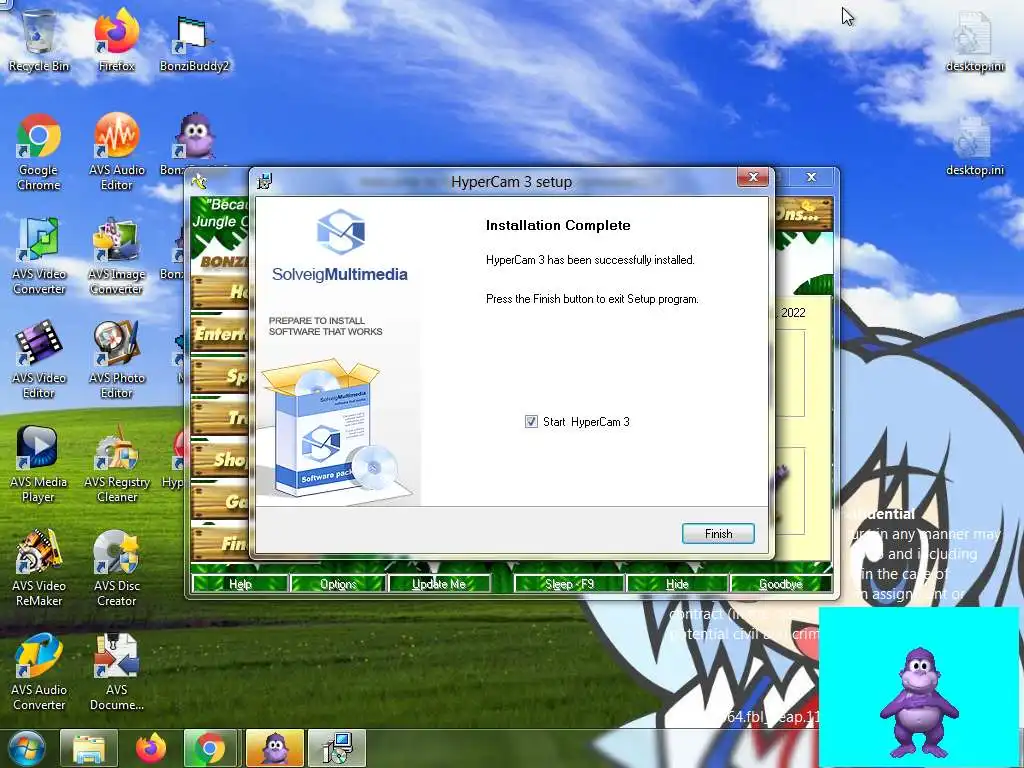Open AVS Registry Cleaner shortcut
This screenshot has width=1024, height=768.
tap(116, 462)
